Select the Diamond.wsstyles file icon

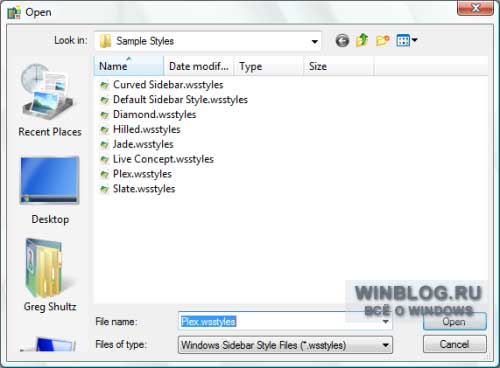point(105,115)
